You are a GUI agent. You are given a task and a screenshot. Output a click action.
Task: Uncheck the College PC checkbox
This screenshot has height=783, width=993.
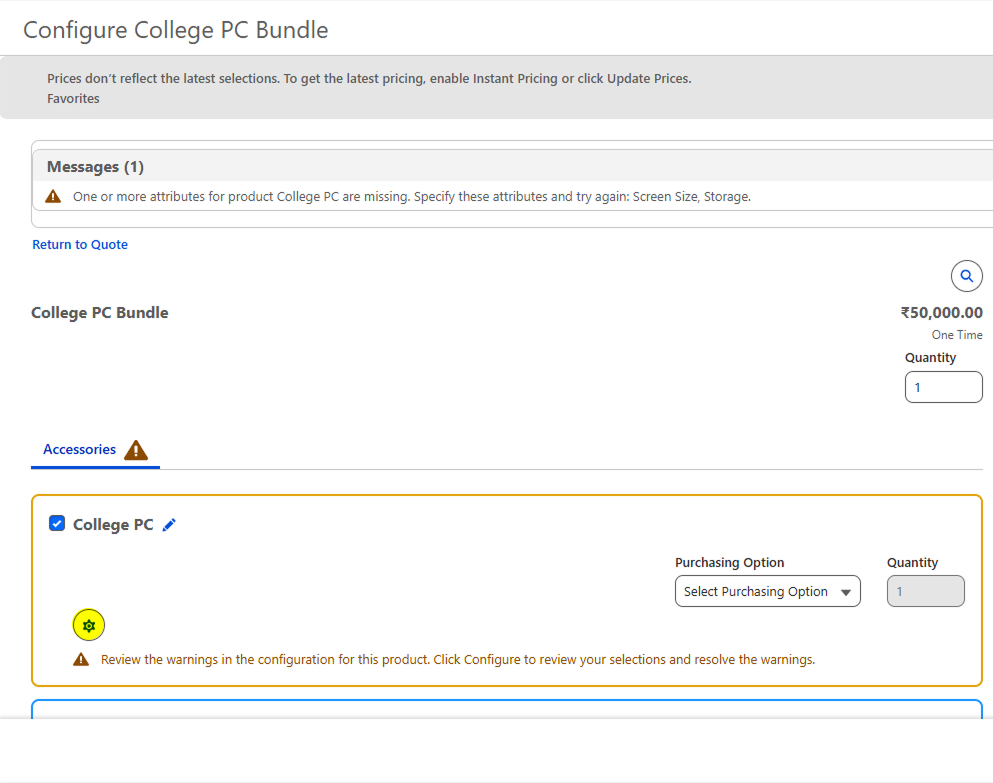pos(57,523)
